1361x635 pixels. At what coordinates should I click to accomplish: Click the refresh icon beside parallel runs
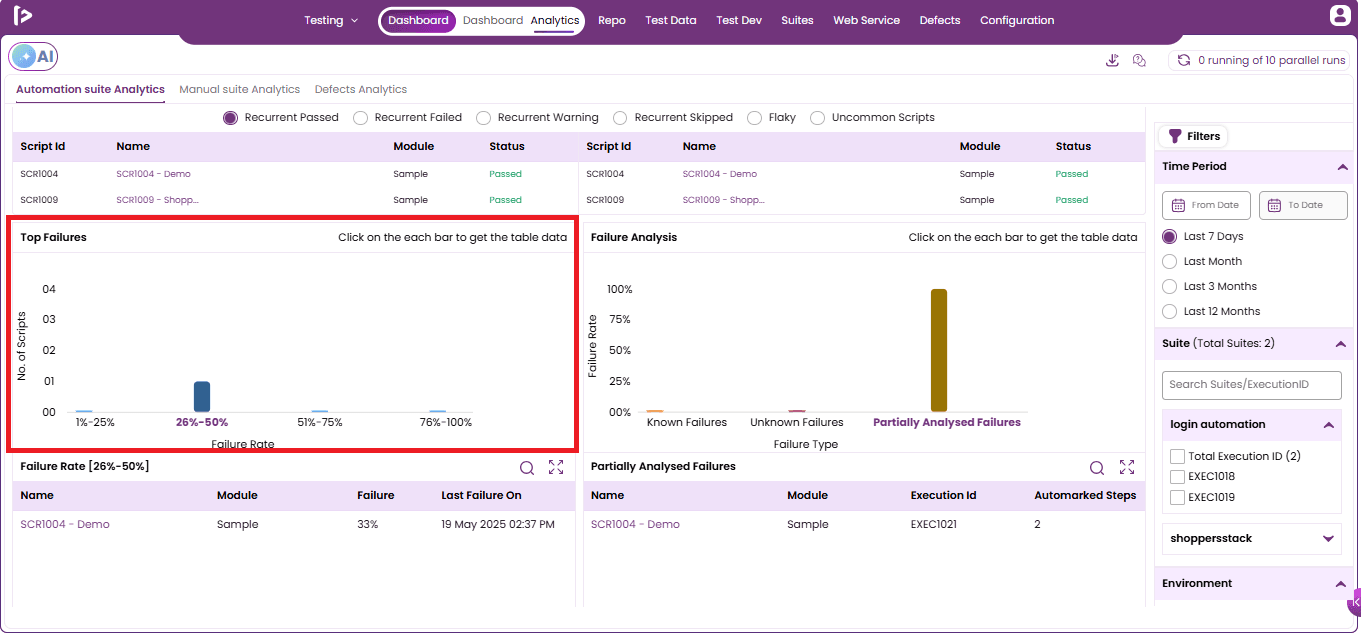pyautogui.click(x=1184, y=60)
